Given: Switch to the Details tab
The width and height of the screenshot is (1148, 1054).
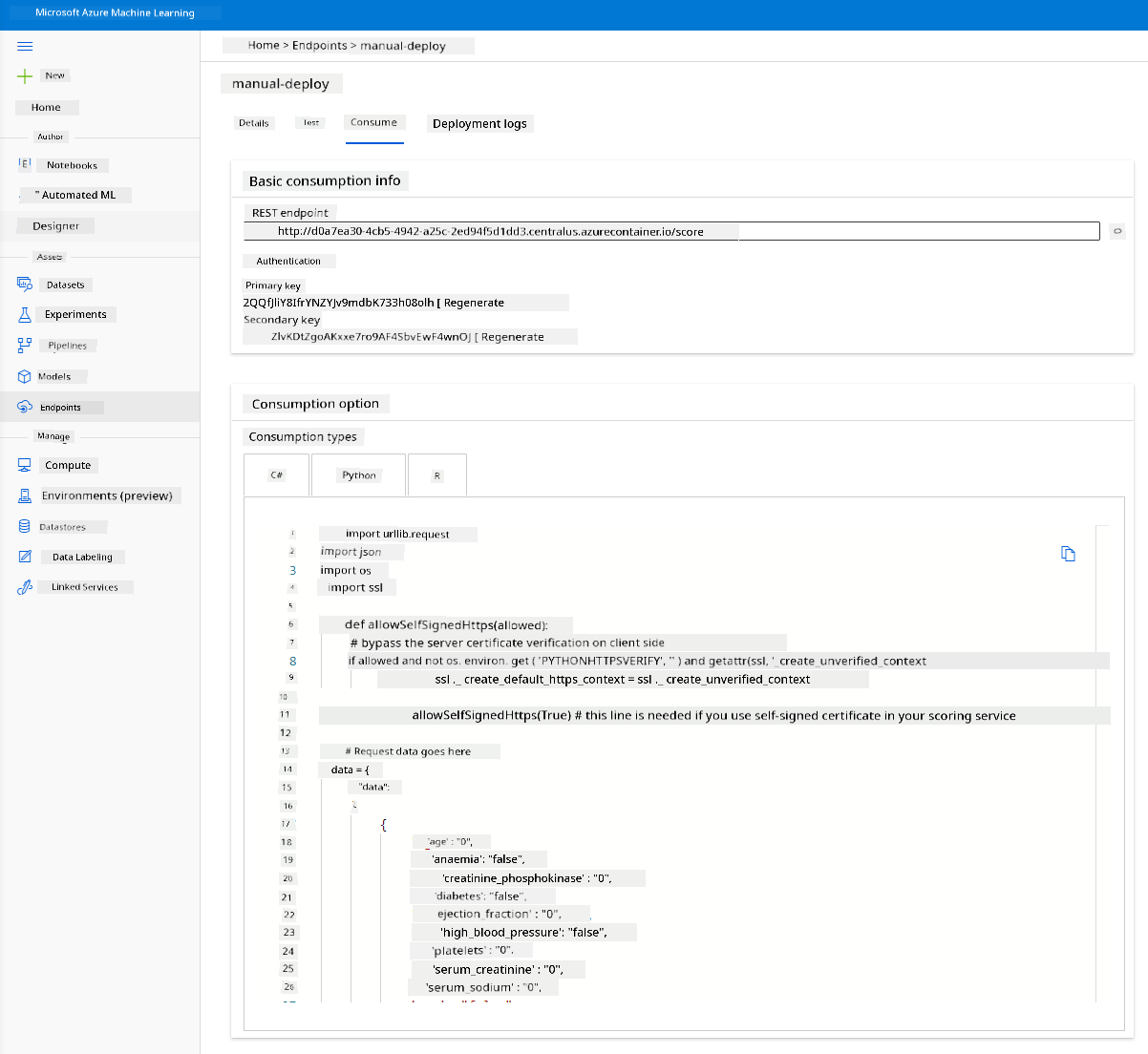Looking at the screenshot, I should (x=254, y=123).
